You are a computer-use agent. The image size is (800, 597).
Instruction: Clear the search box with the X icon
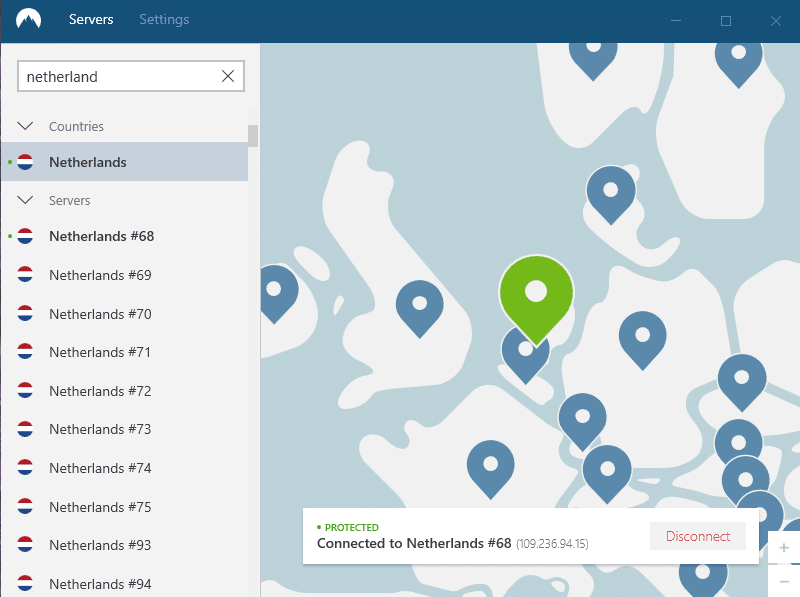[x=228, y=77]
